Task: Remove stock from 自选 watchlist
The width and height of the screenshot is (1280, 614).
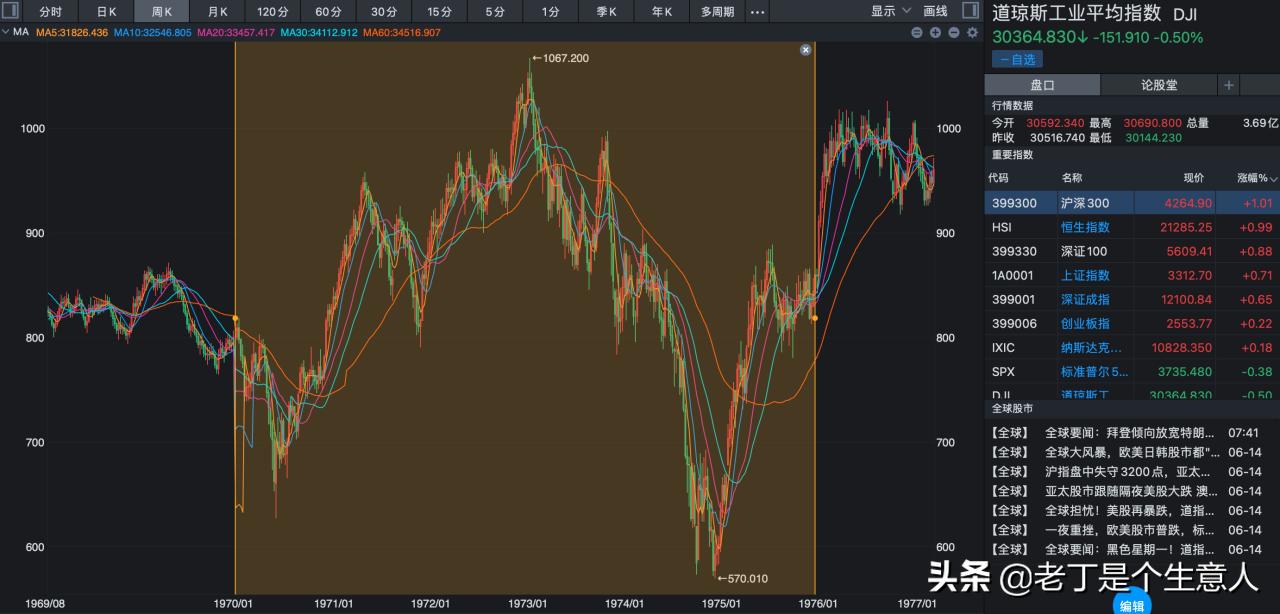Action: (1017, 59)
